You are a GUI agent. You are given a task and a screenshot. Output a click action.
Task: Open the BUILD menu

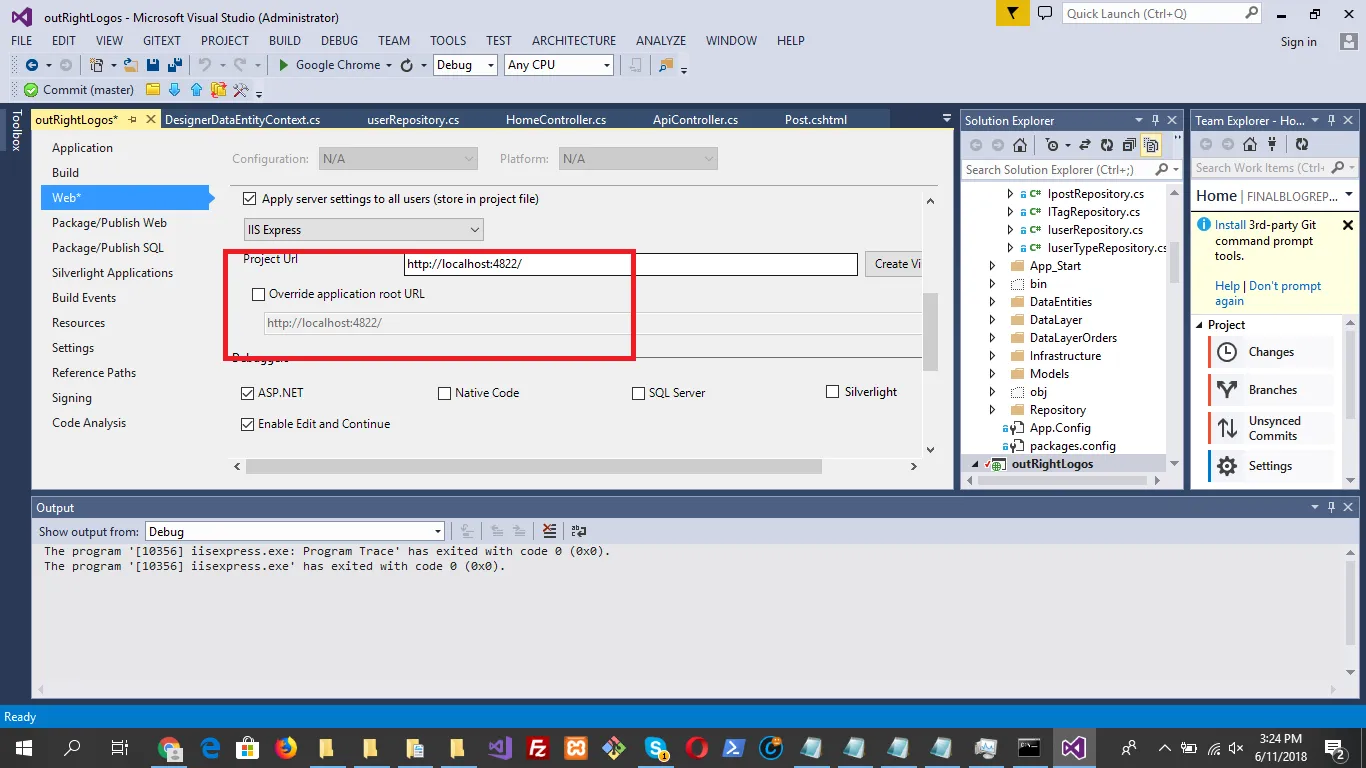285,41
